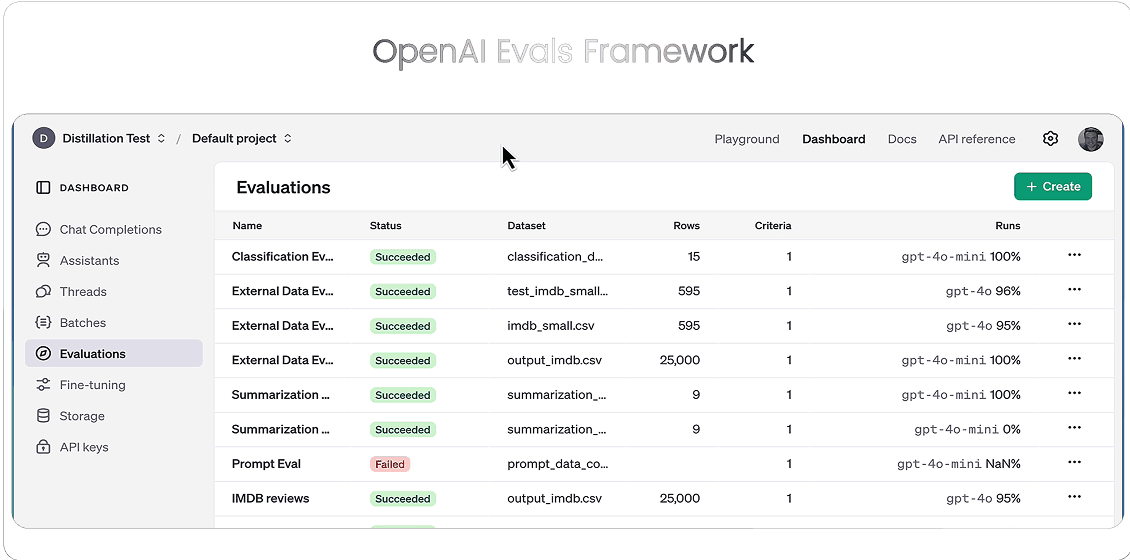This screenshot has width=1130, height=560.
Task: Select Storage in the sidebar
Action: coord(114,415)
